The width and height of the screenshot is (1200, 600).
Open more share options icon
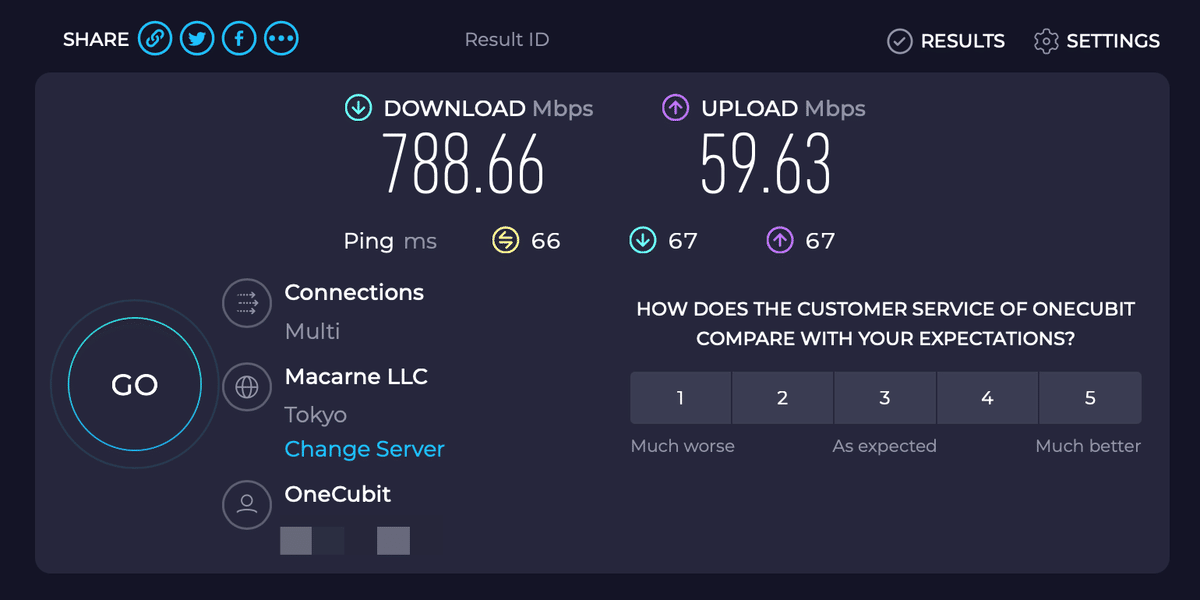click(x=282, y=39)
